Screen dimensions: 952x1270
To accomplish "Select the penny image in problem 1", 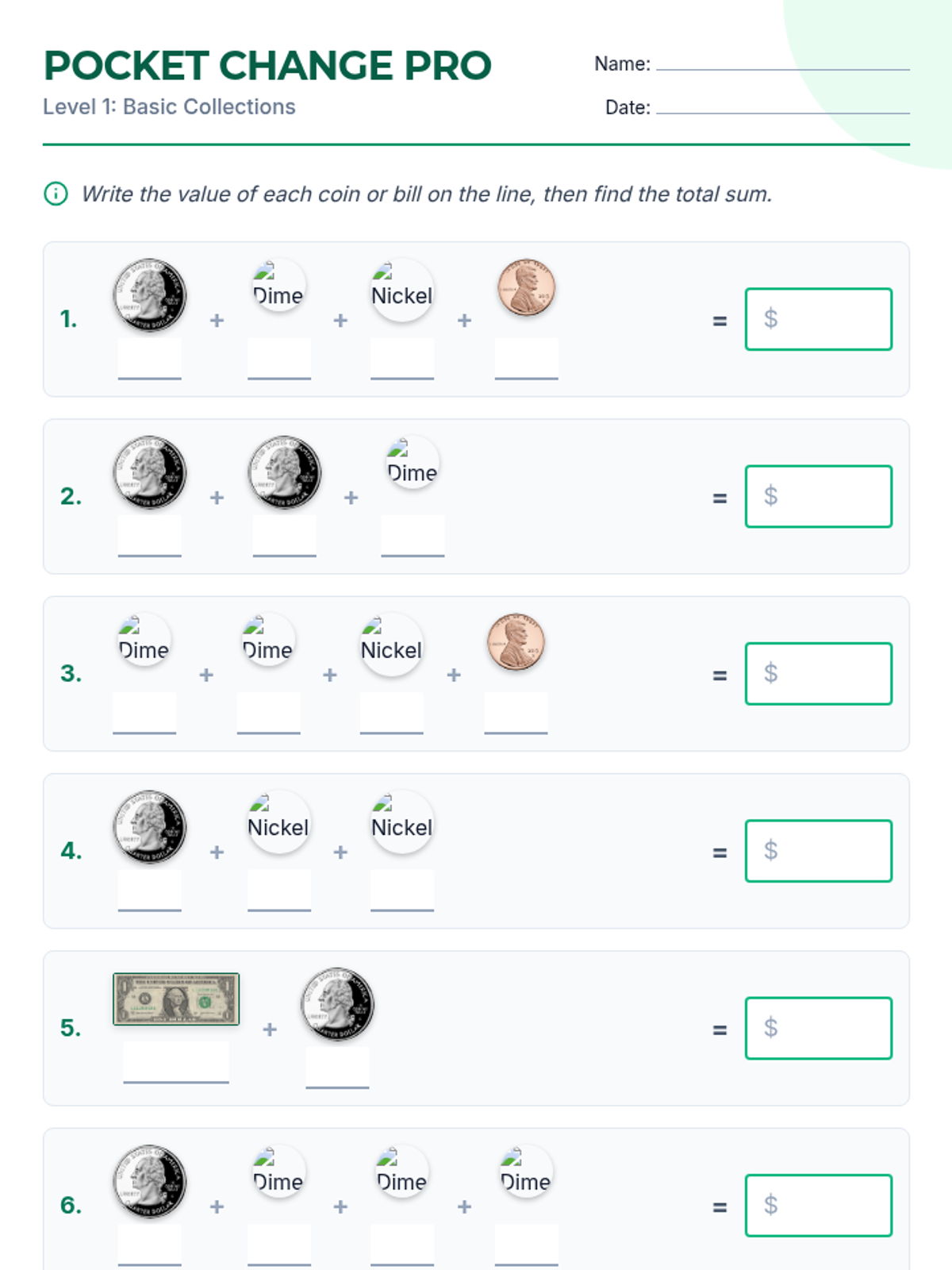I will 526,287.
